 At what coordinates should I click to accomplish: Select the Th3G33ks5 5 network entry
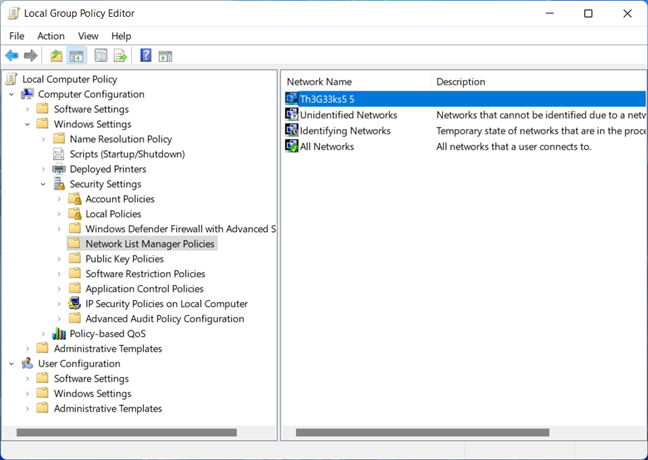pyautogui.click(x=327, y=99)
